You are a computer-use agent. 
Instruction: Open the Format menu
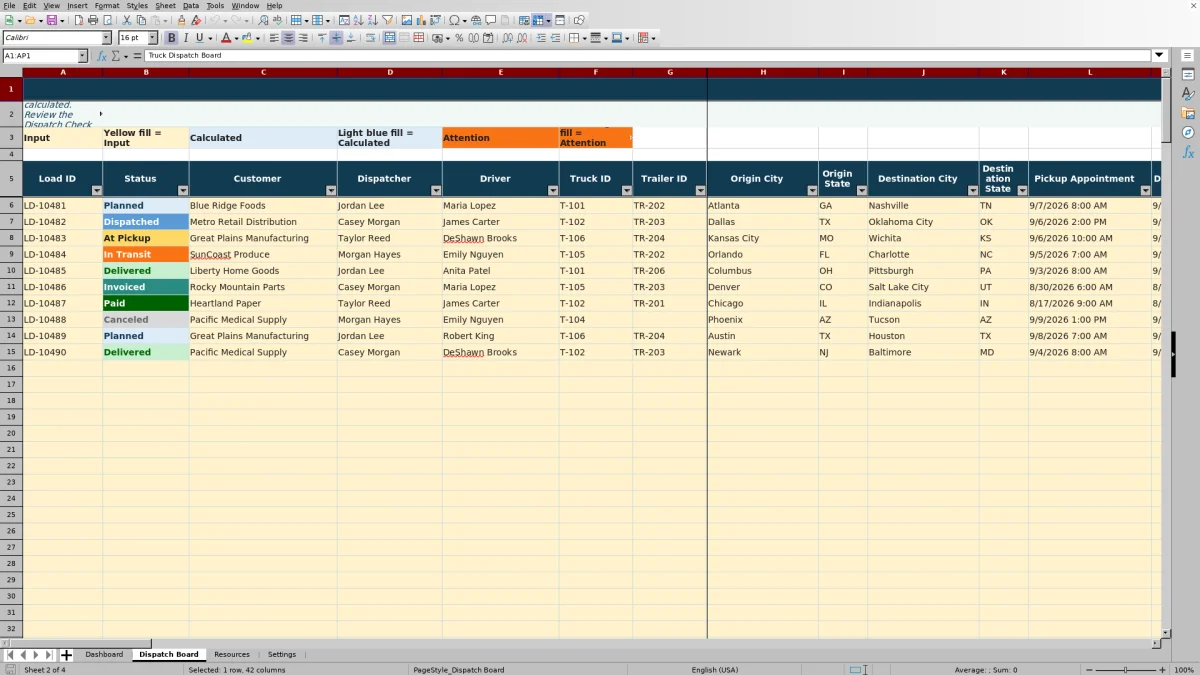click(x=107, y=5)
